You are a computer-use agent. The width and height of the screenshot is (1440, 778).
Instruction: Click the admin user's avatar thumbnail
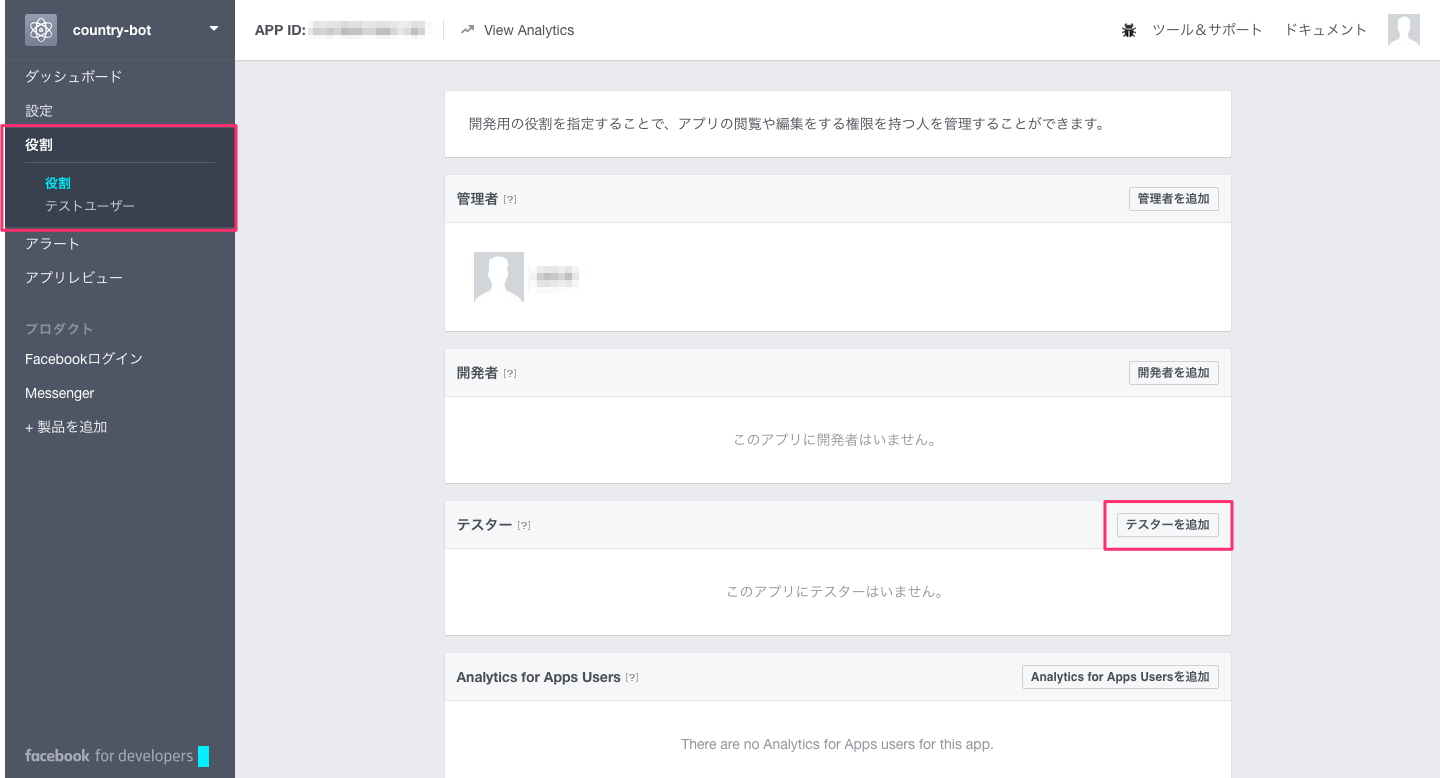point(498,277)
